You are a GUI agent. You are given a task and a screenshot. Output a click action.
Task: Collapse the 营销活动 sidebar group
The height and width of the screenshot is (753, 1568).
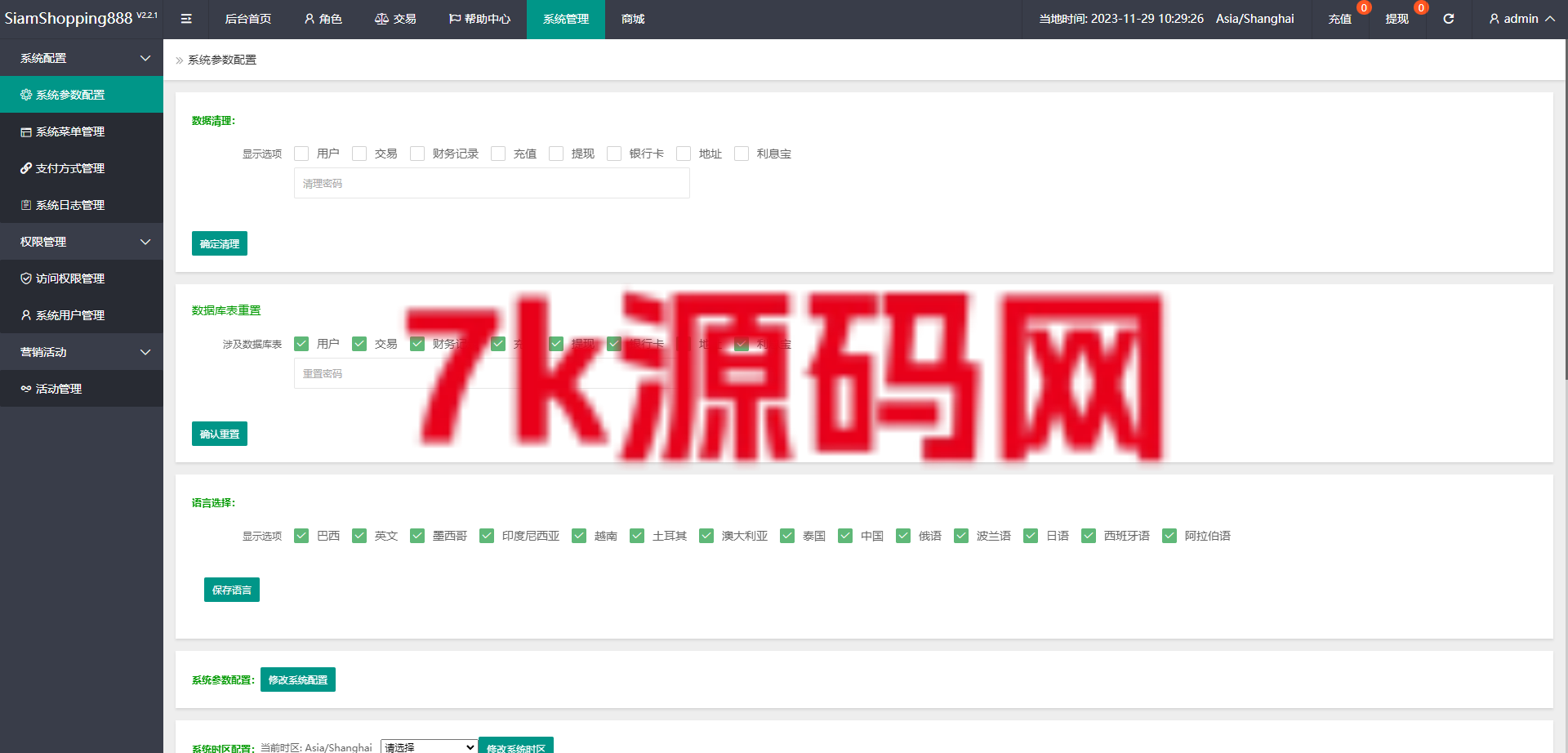point(82,352)
